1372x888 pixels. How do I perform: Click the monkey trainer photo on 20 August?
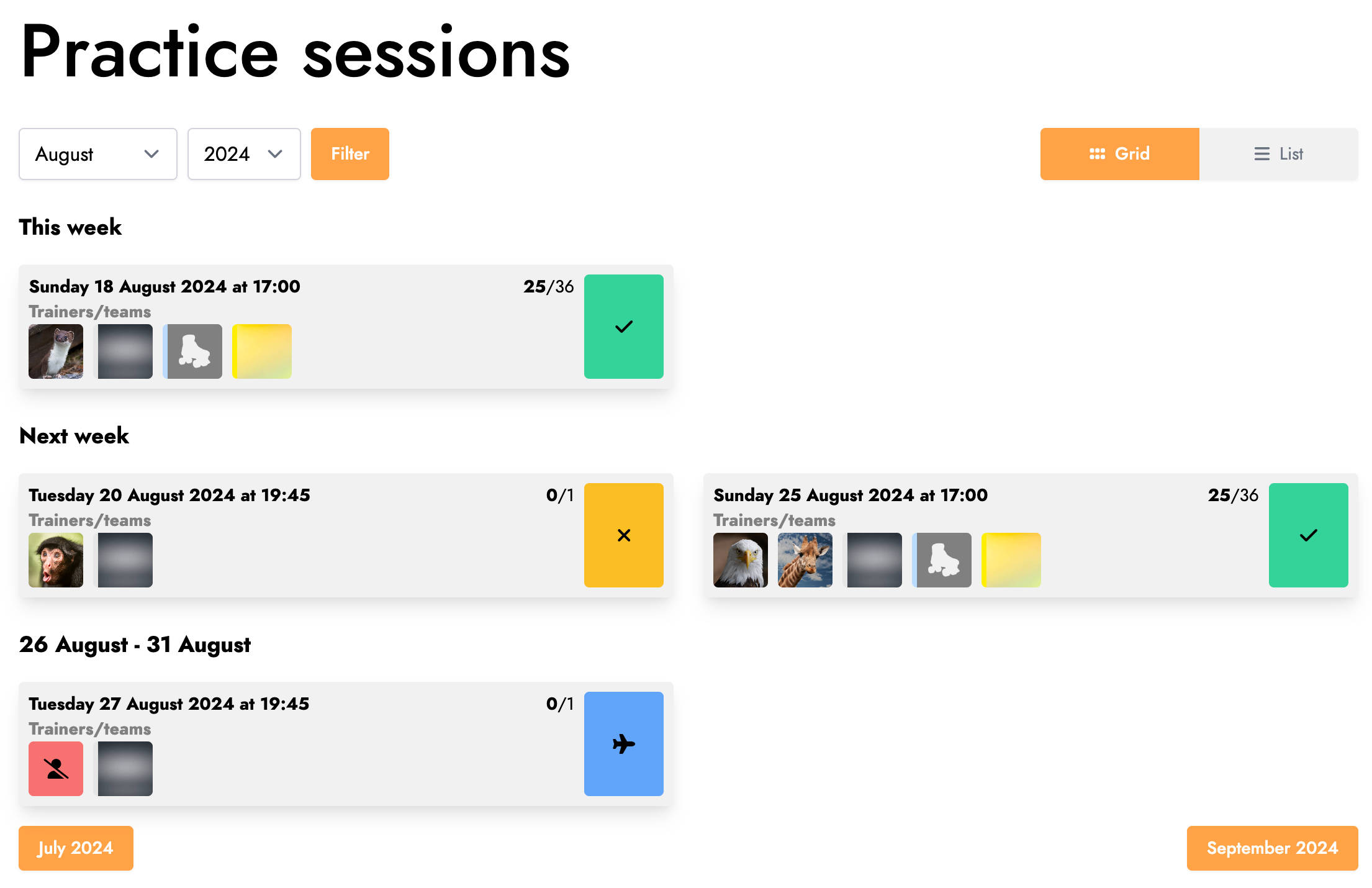(x=56, y=560)
